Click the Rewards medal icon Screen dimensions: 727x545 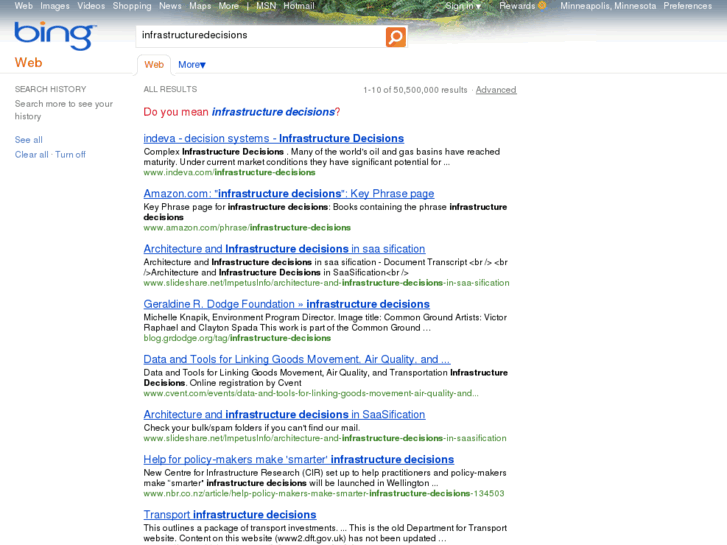point(542,6)
